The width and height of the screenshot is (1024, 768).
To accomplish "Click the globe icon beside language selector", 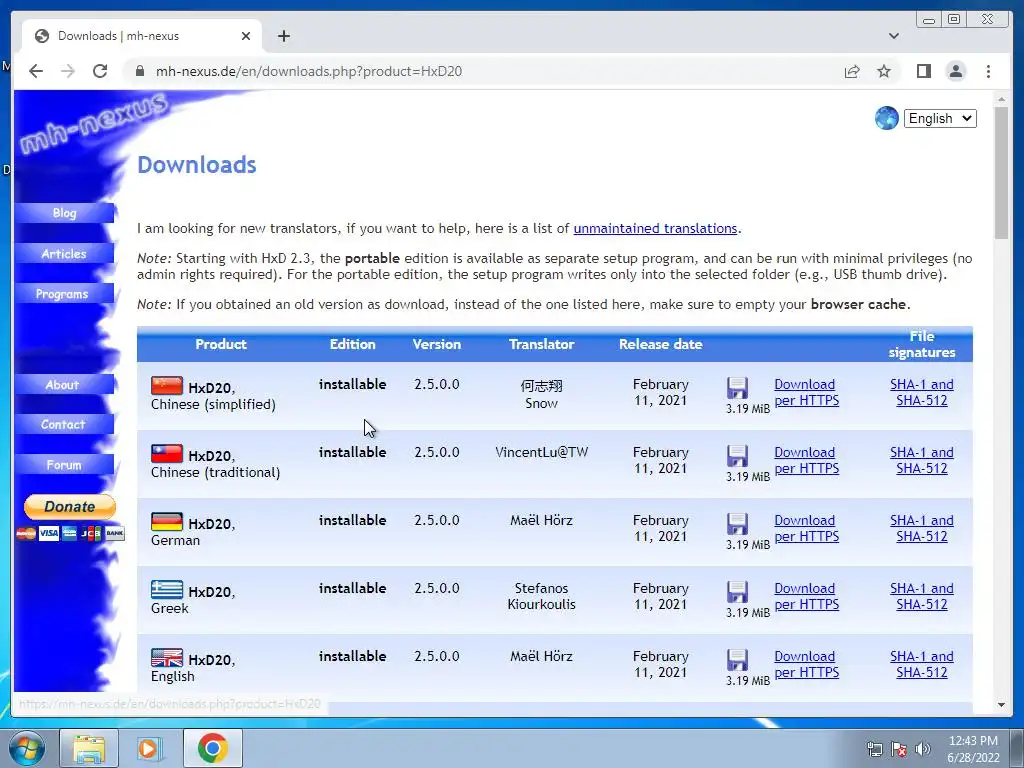I will point(886,118).
